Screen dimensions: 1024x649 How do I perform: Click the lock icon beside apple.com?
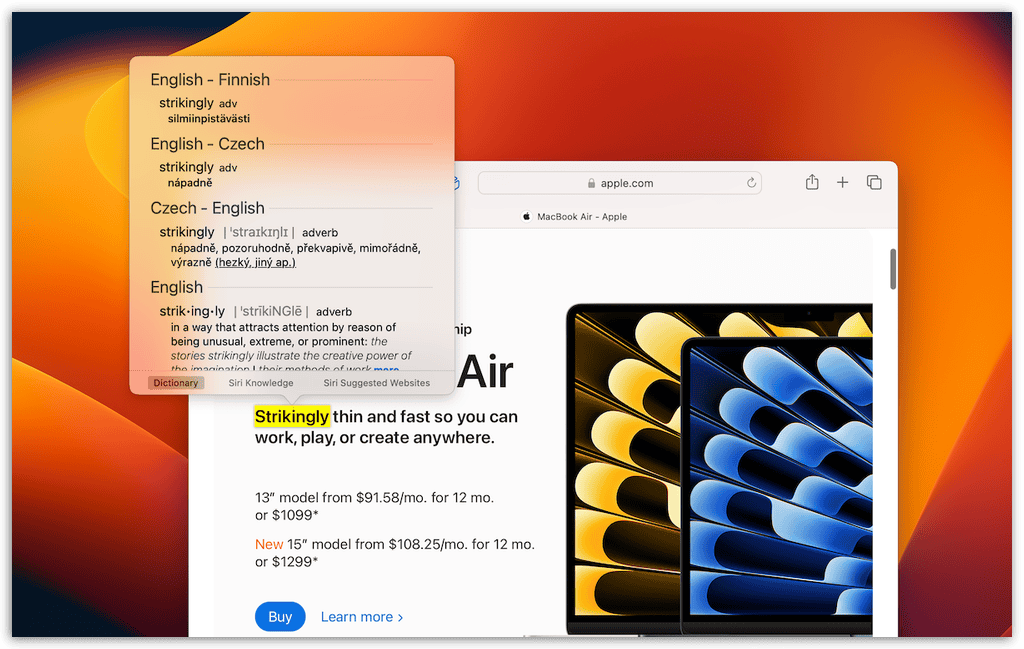coord(591,183)
